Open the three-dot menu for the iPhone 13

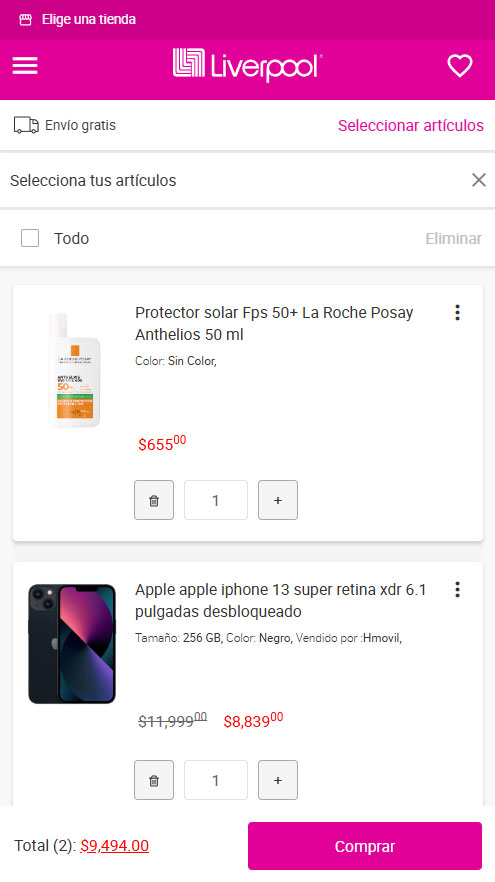click(457, 590)
